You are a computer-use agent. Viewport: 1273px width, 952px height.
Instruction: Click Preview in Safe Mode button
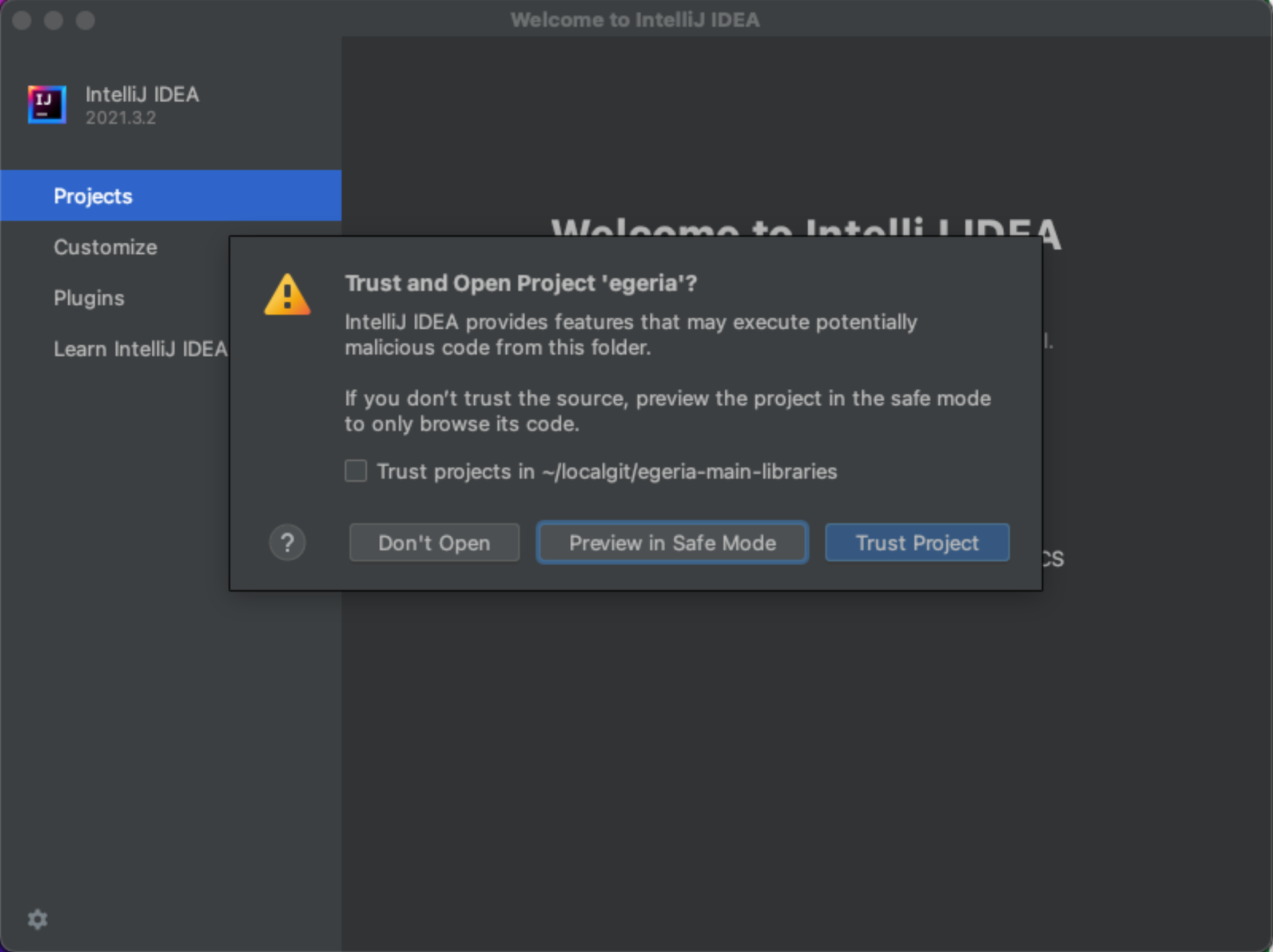[672, 543]
